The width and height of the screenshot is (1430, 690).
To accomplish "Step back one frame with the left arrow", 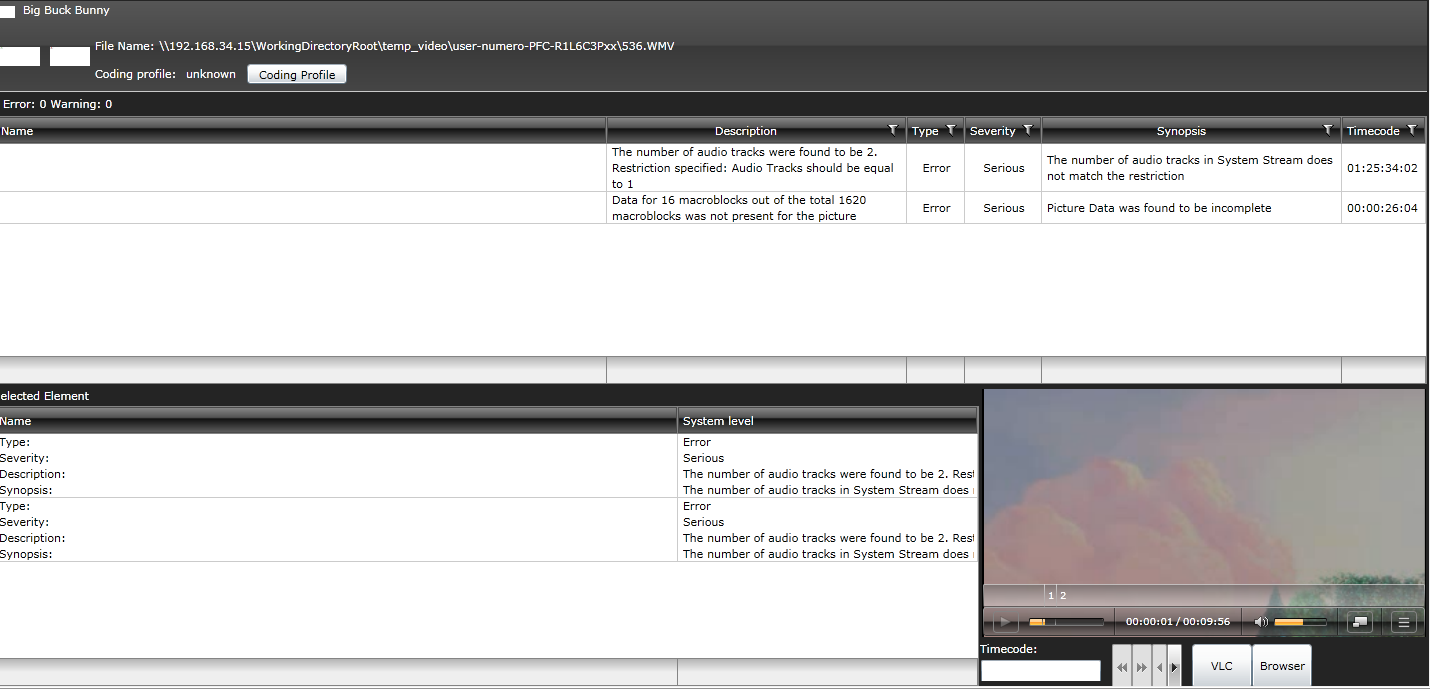I will click(1159, 667).
